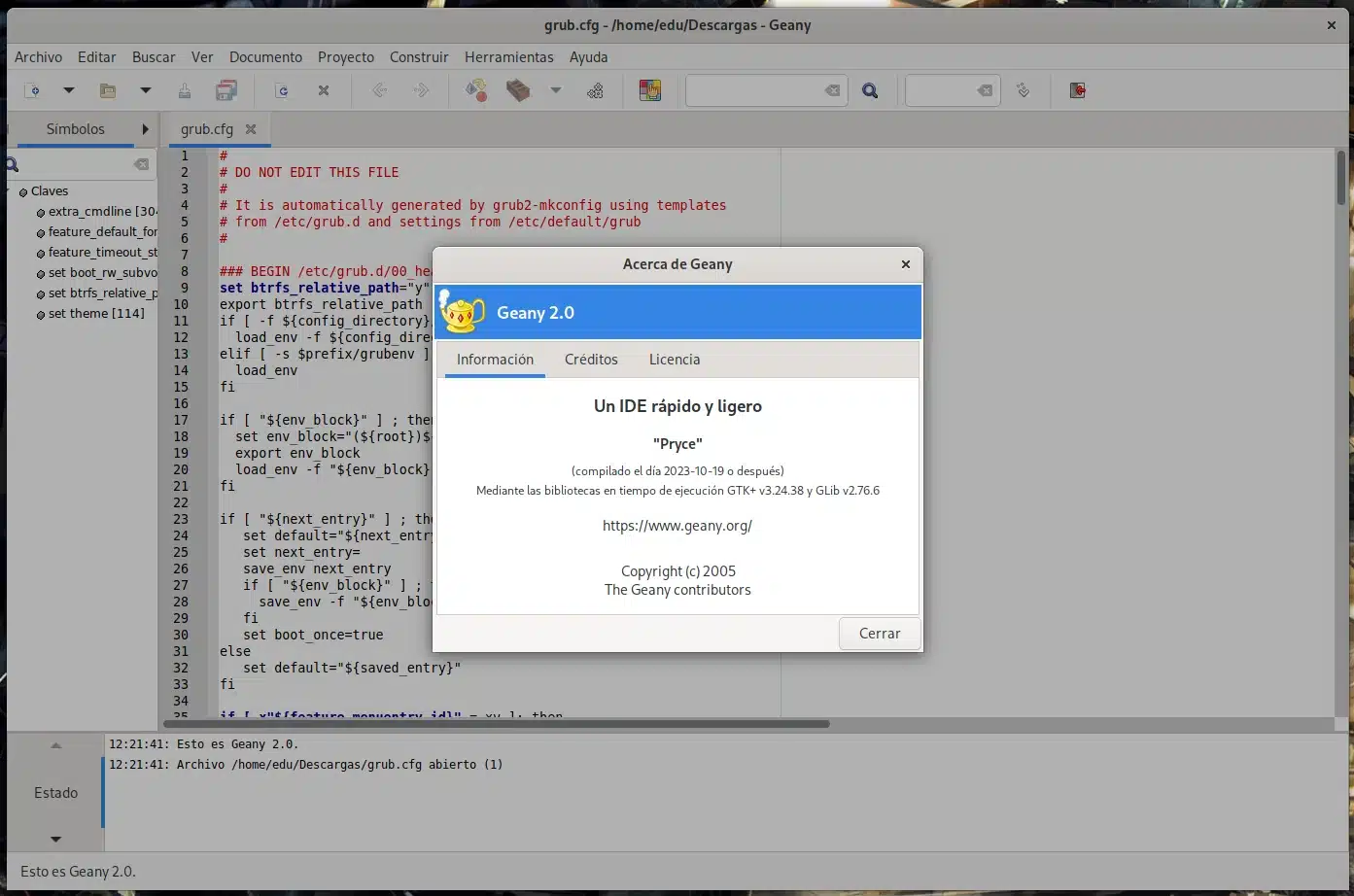Click the open file folder icon
The width and height of the screenshot is (1354, 896).
108,90
